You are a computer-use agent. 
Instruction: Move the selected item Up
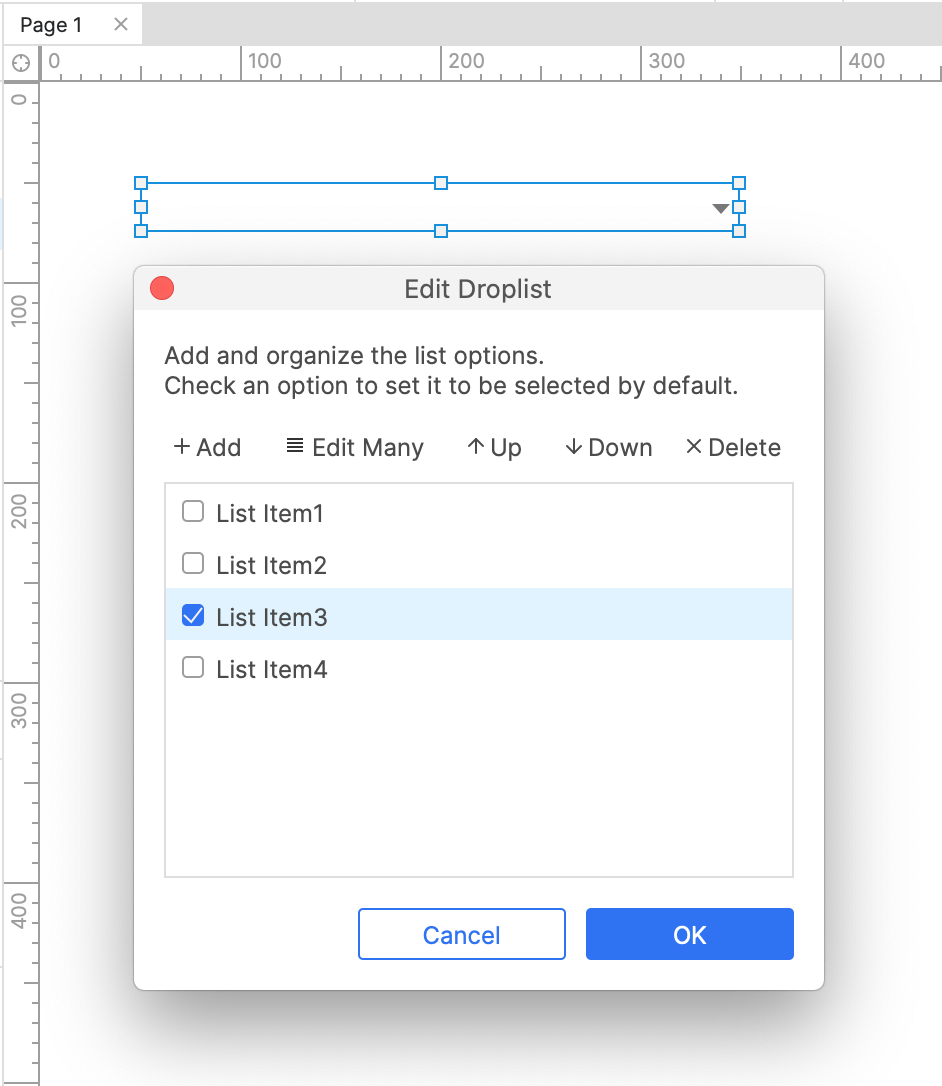tap(494, 447)
